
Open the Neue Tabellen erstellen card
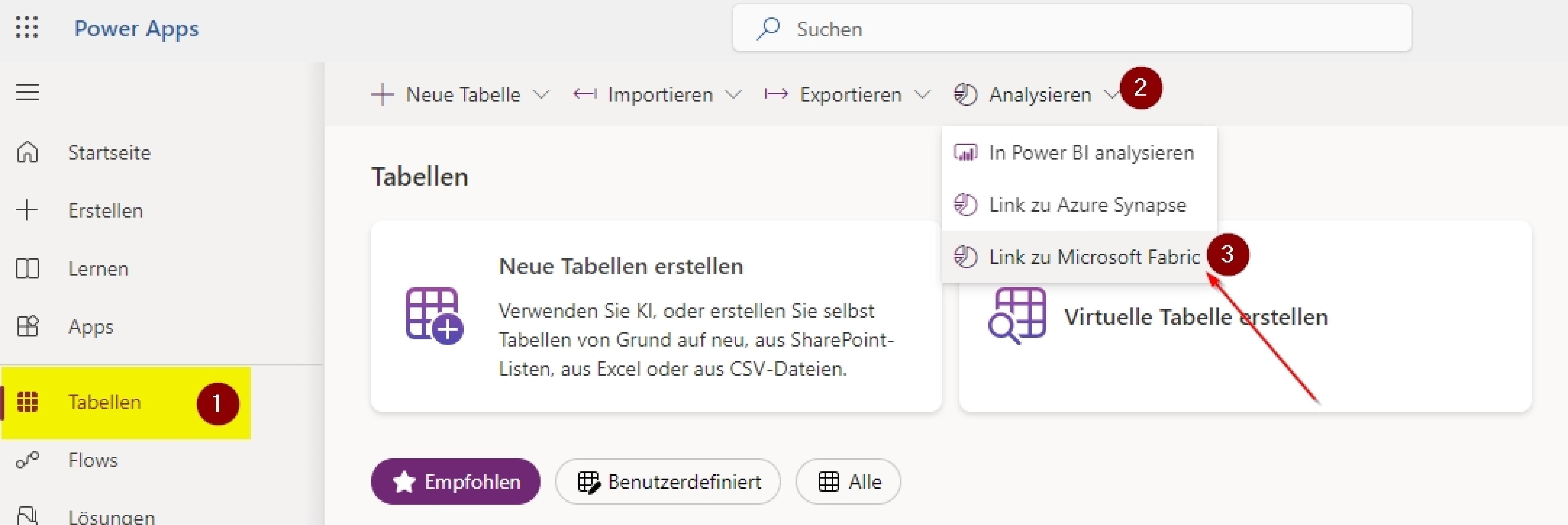click(x=656, y=316)
